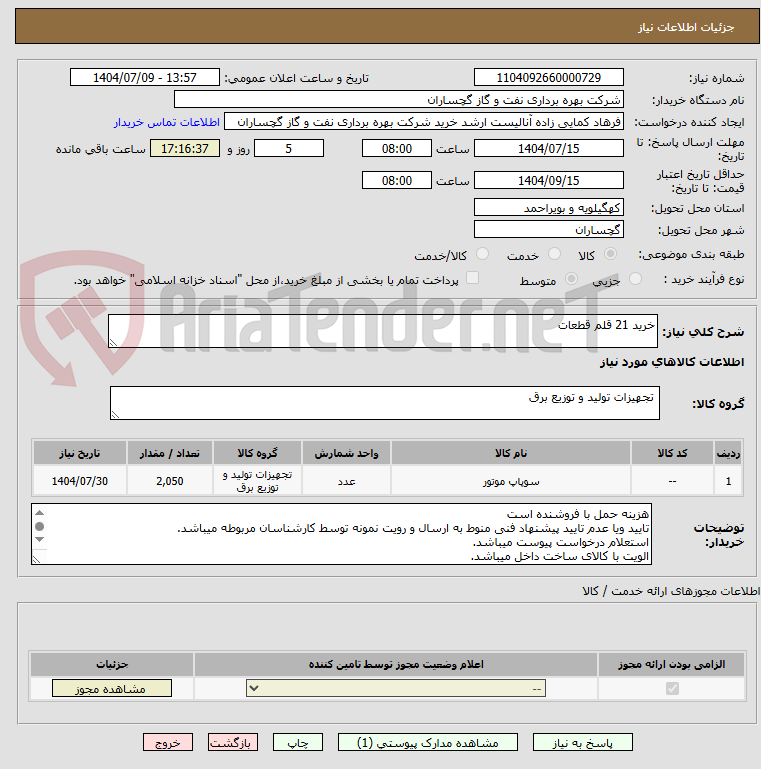Open مشاهده مدارک پیوستی (1) button
The width and height of the screenshot is (761, 769).
428,743
